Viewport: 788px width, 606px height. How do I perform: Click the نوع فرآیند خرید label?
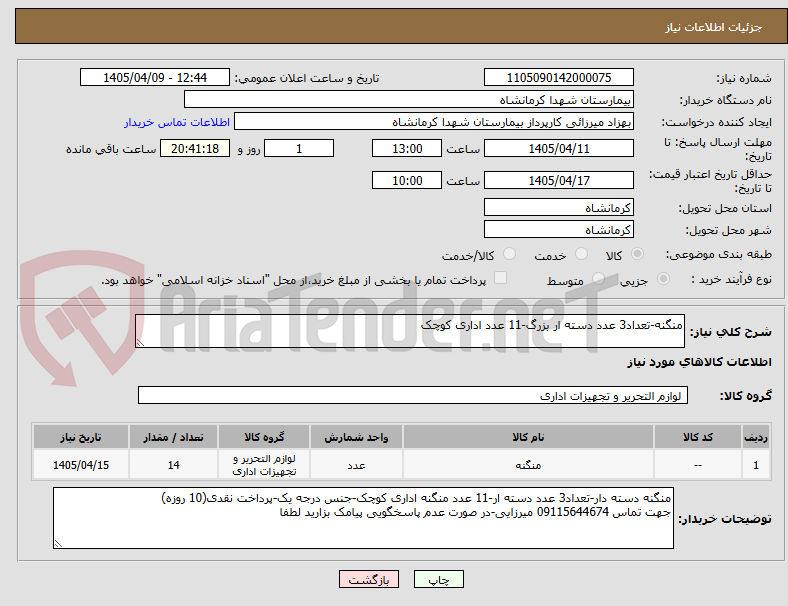tap(732, 279)
